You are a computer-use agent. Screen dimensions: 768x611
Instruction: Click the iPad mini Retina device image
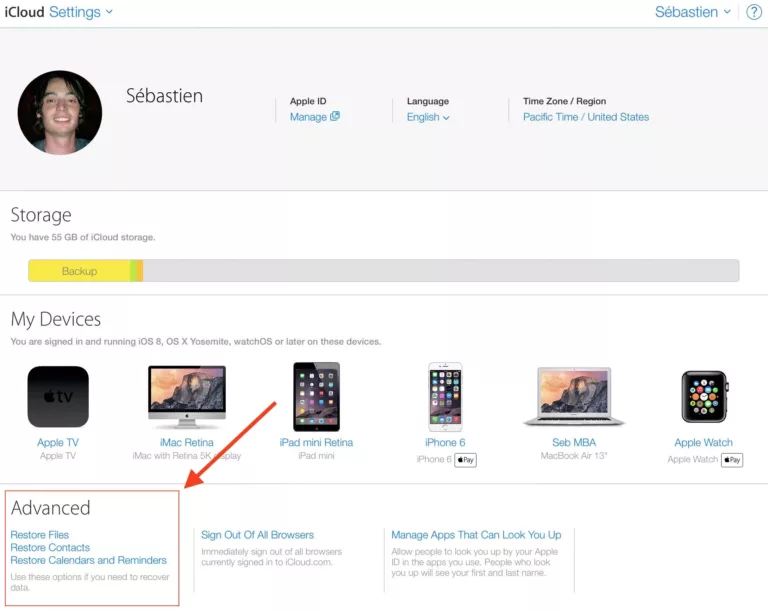pyautogui.click(x=316, y=396)
